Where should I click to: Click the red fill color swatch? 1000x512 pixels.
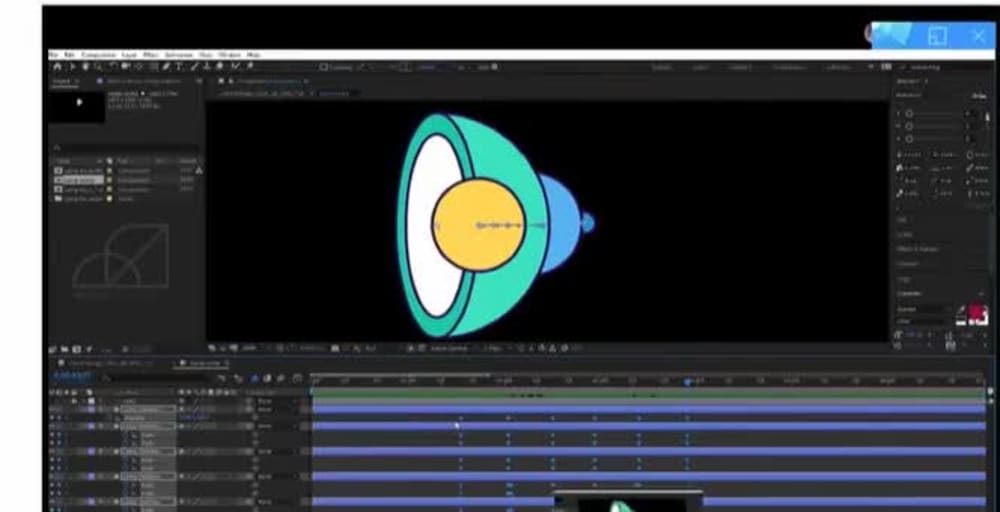978,312
